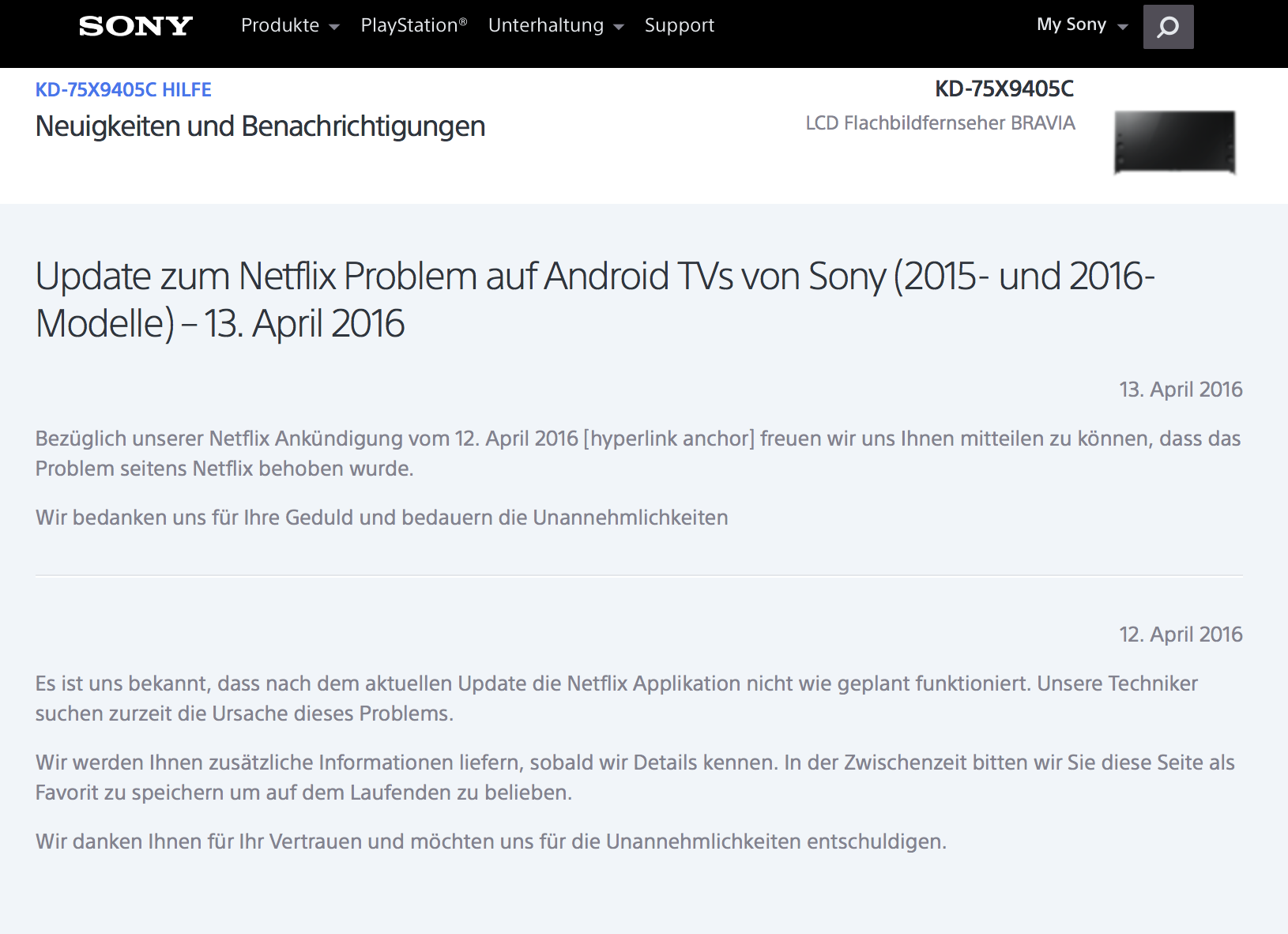Go to the Support menu item
The image size is (1288, 934).
point(680,25)
